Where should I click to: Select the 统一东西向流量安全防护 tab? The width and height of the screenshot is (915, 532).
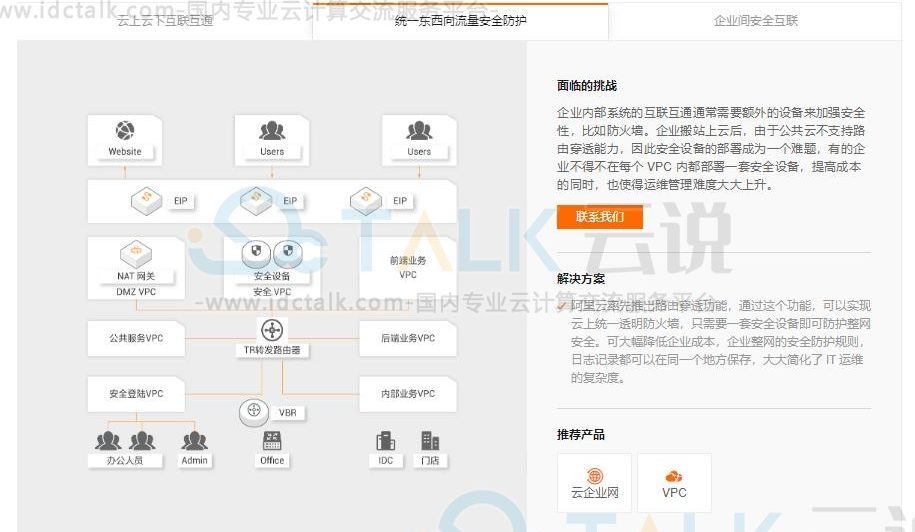tap(460, 21)
